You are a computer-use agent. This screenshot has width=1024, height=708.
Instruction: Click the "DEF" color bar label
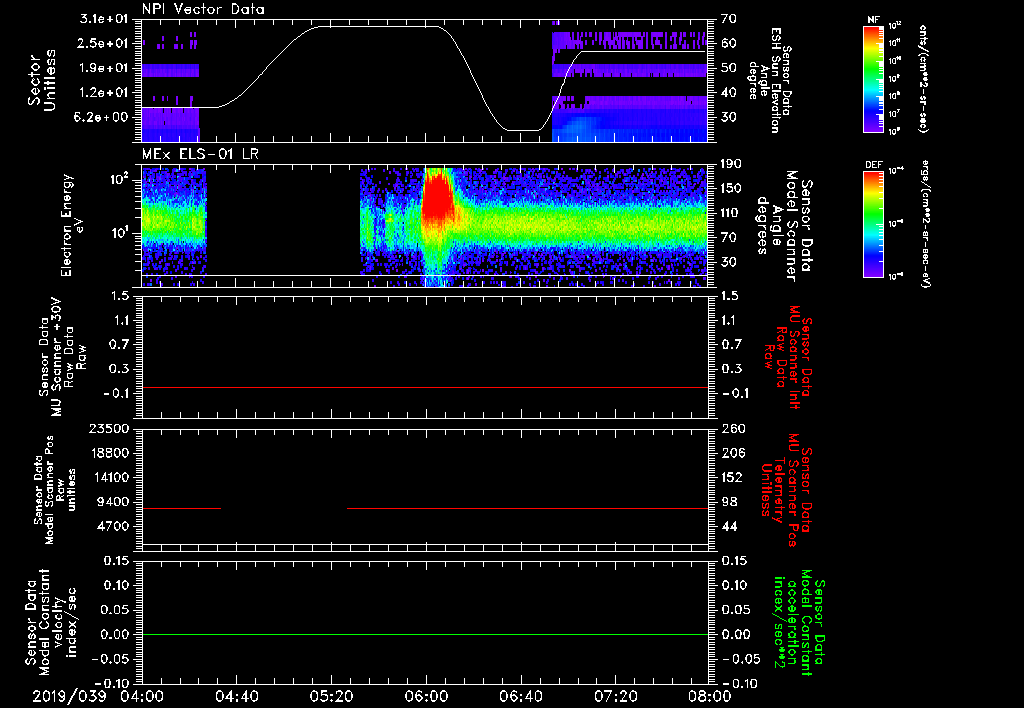click(873, 165)
